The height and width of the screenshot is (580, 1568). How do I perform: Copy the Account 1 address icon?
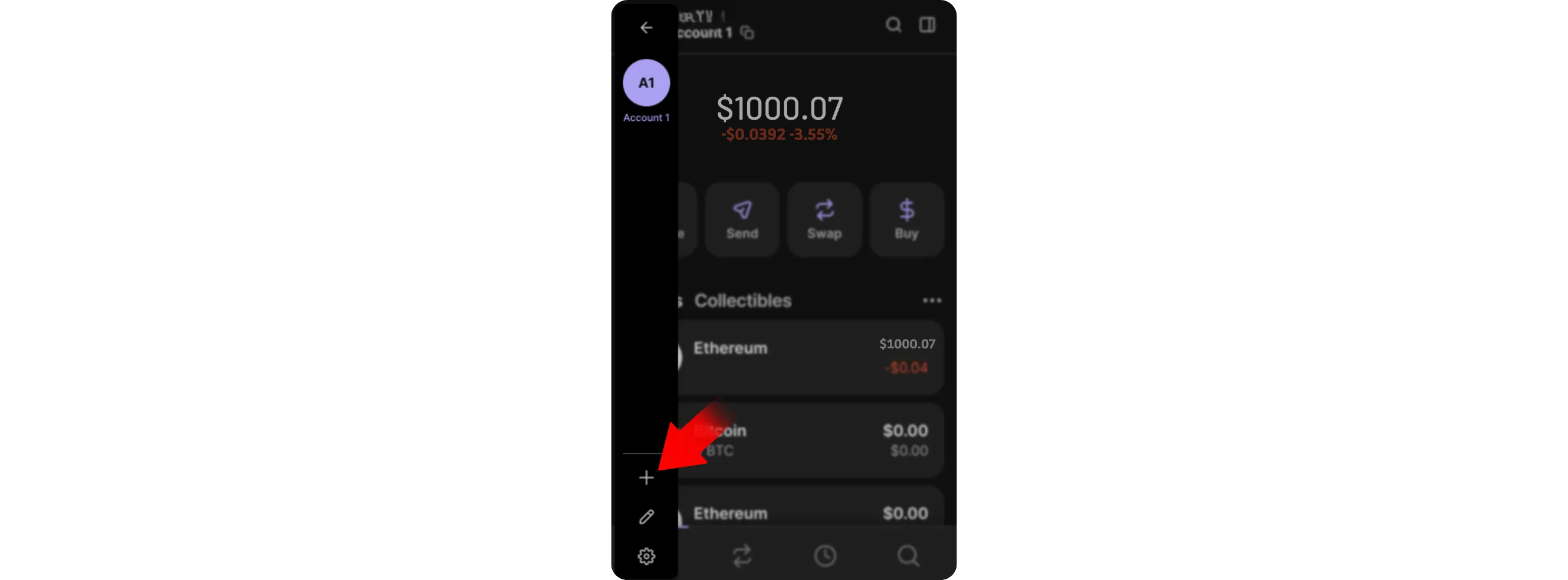(x=748, y=33)
